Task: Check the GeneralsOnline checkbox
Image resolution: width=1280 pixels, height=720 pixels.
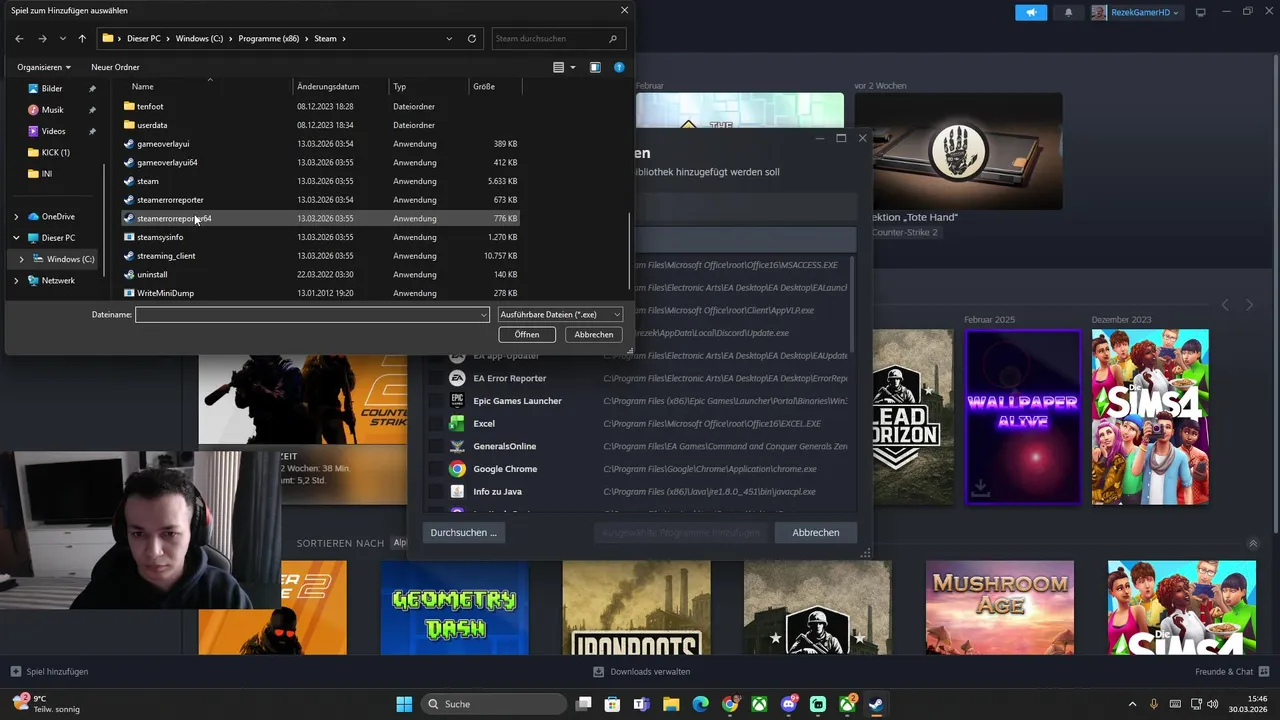Action: click(434, 446)
